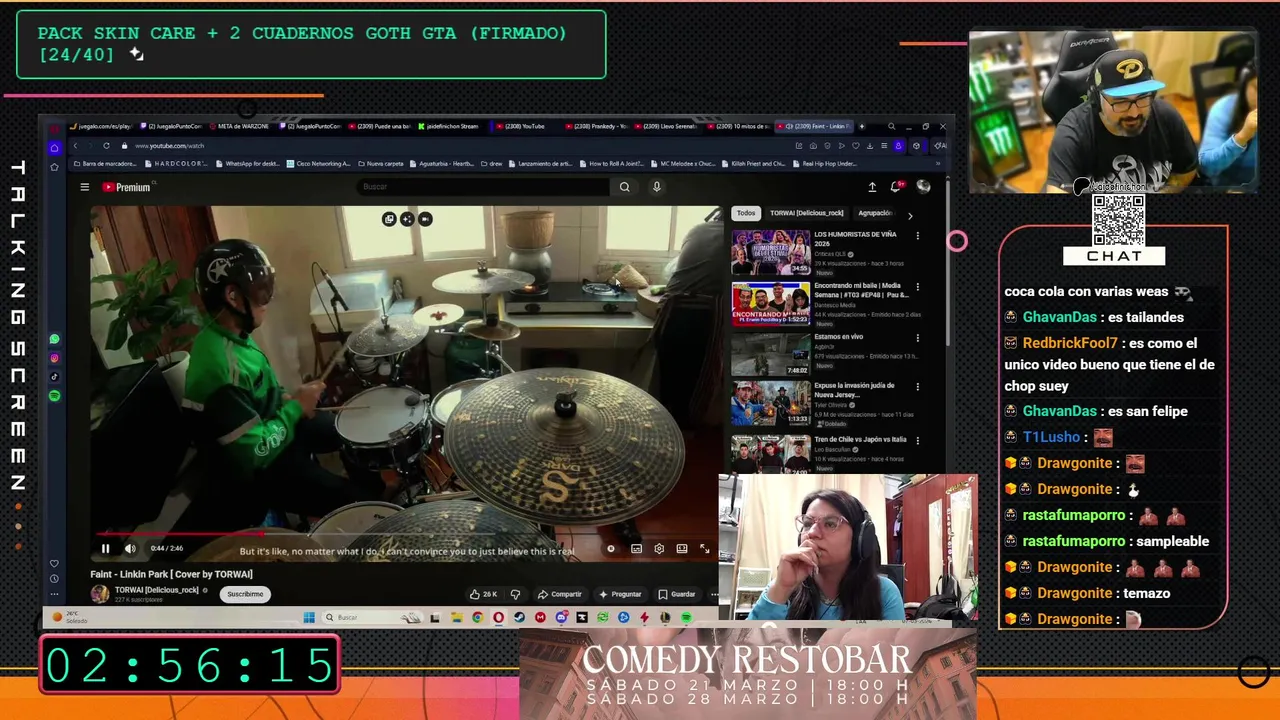Open Nueva carpeta bookmark folder
This screenshot has width=1280, height=720.
[x=381, y=163]
